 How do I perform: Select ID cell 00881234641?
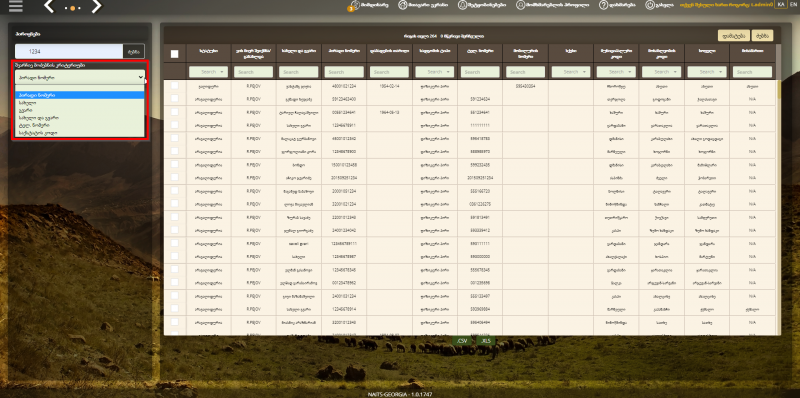pos(344,112)
